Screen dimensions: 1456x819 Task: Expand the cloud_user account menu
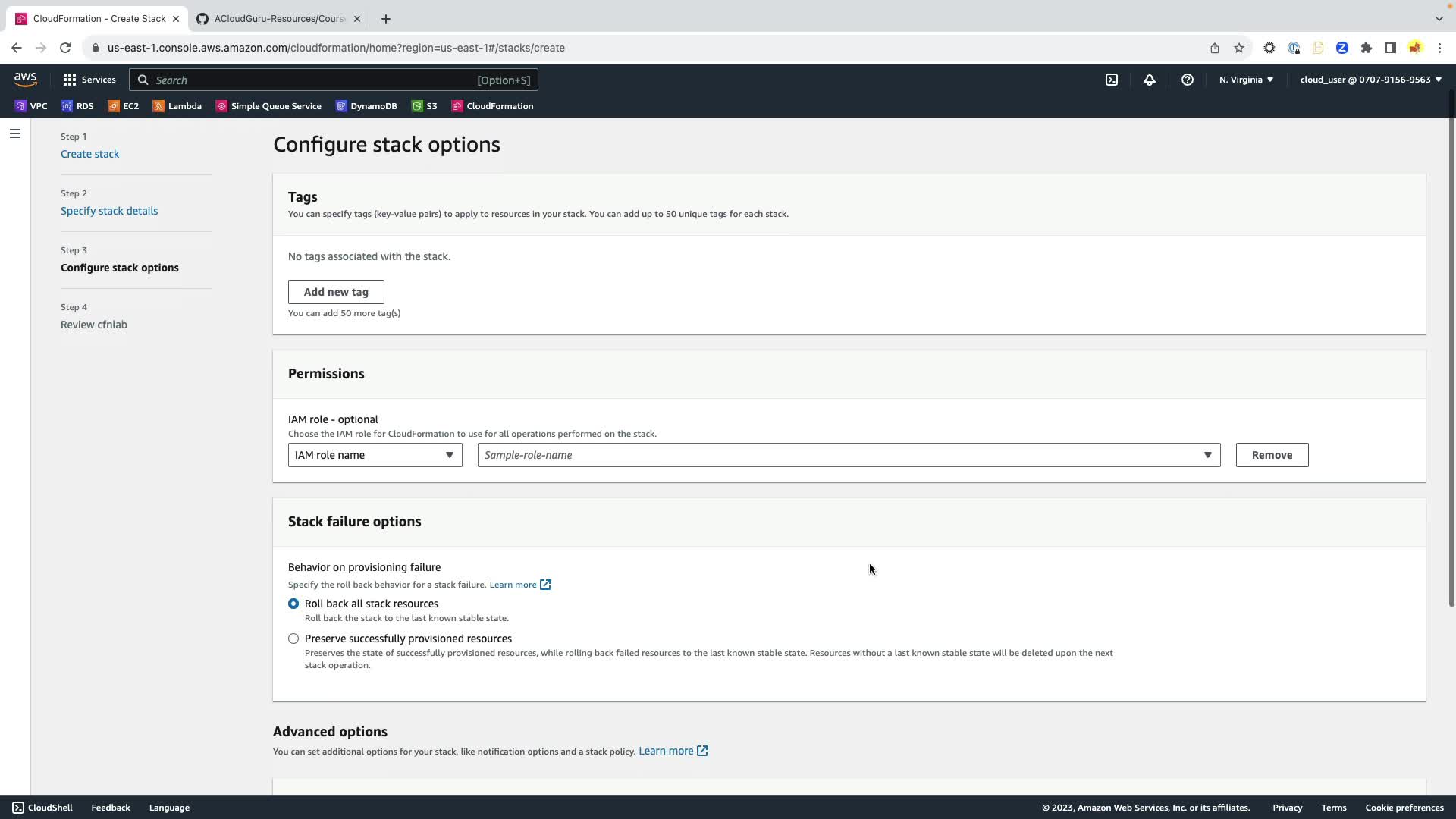[1370, 80]
